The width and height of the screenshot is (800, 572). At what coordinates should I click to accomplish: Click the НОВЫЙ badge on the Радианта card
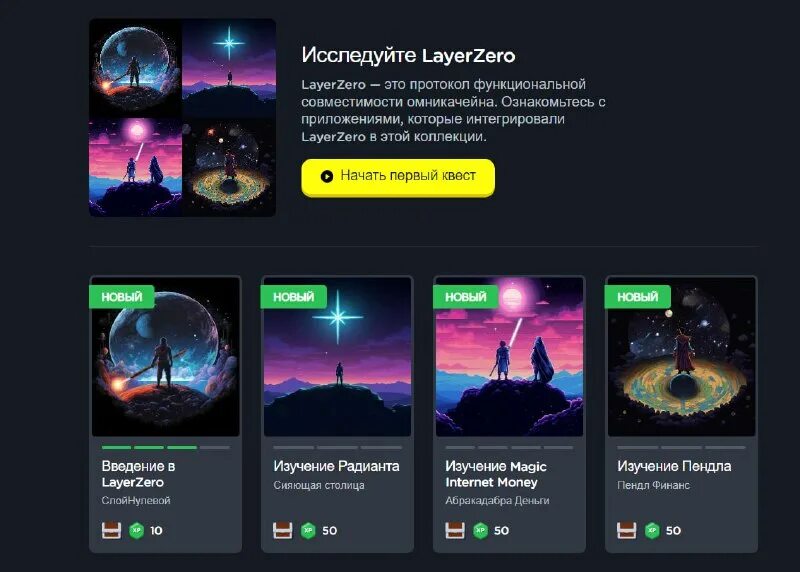pyautogui.click(x=293, y=296)
